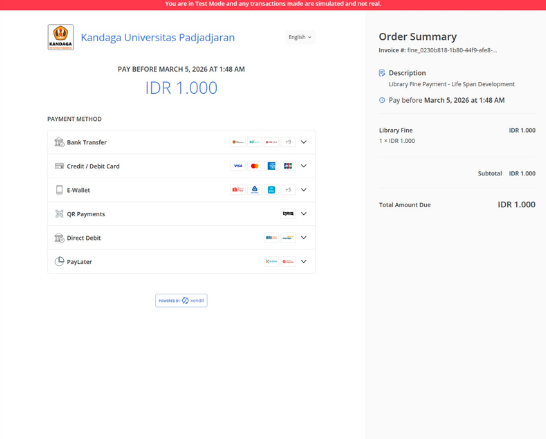Click the 'Subtotal' label
The image size is (546, 439).
pyautogui.click(x=490, y=173)
